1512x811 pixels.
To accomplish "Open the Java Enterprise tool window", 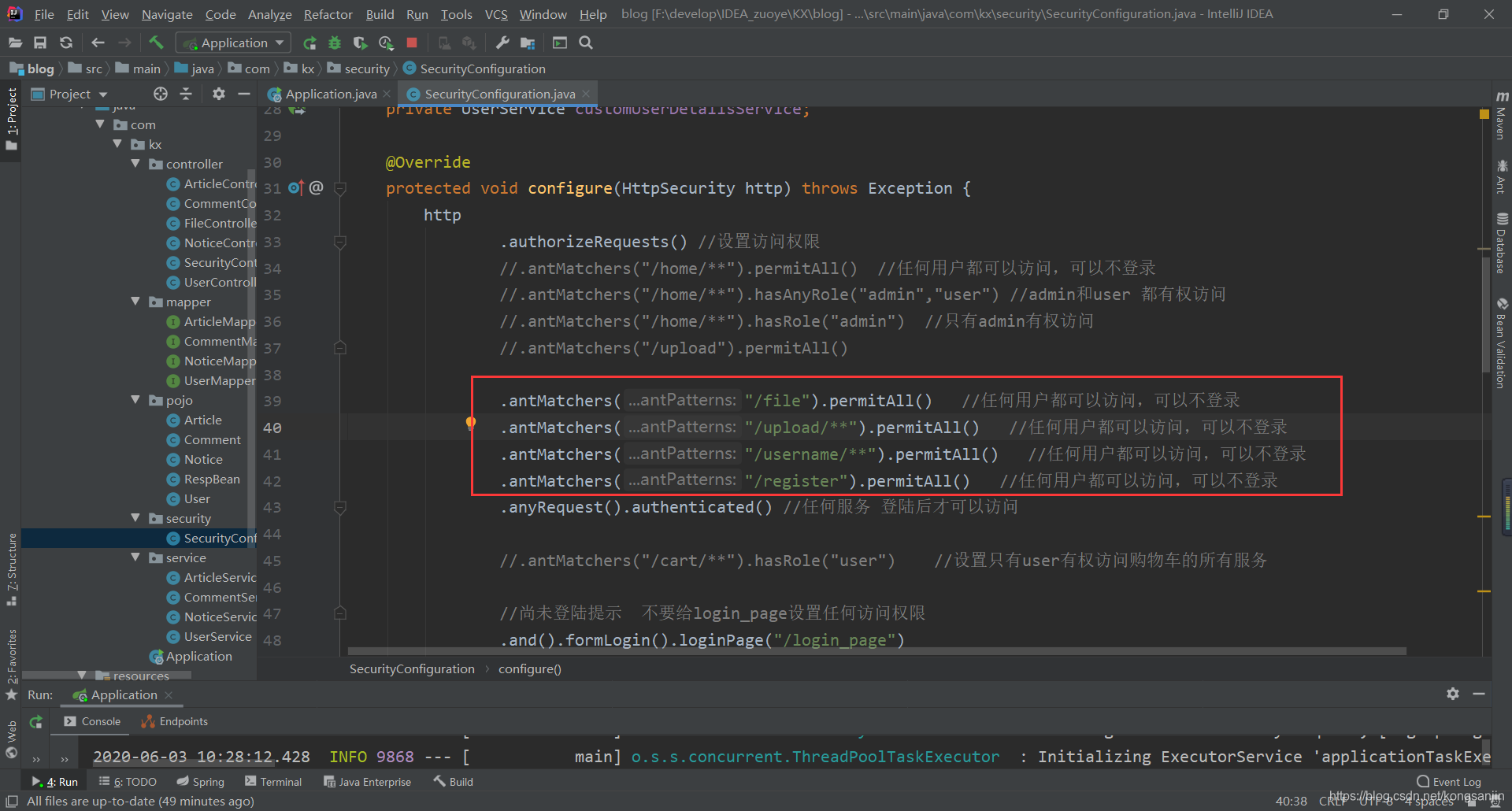I will click(368, 782).
